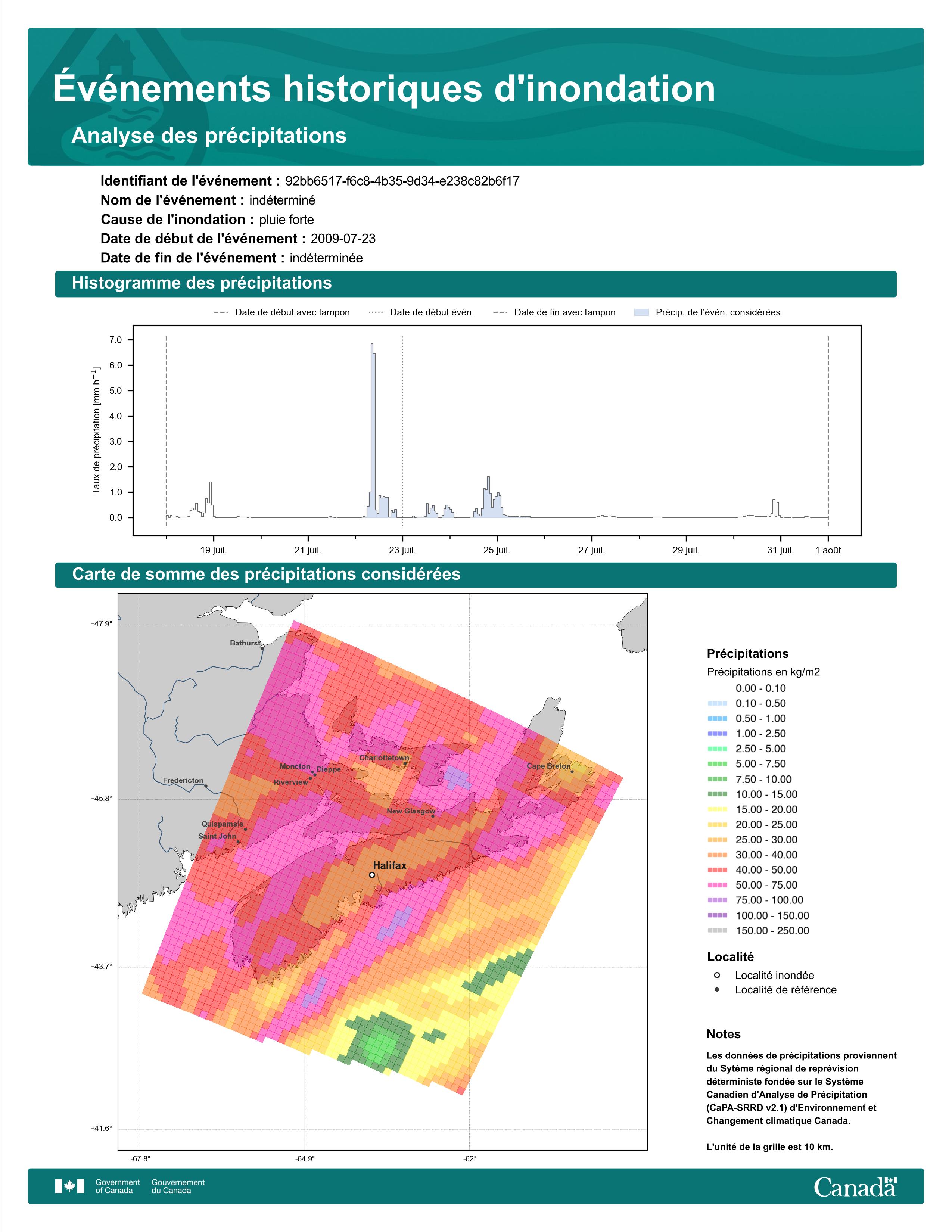The height and width of the screenshot is (1232, 952).
Task: Click the Canada wordmark in the footer
Action: click(x=855, y=1186)
